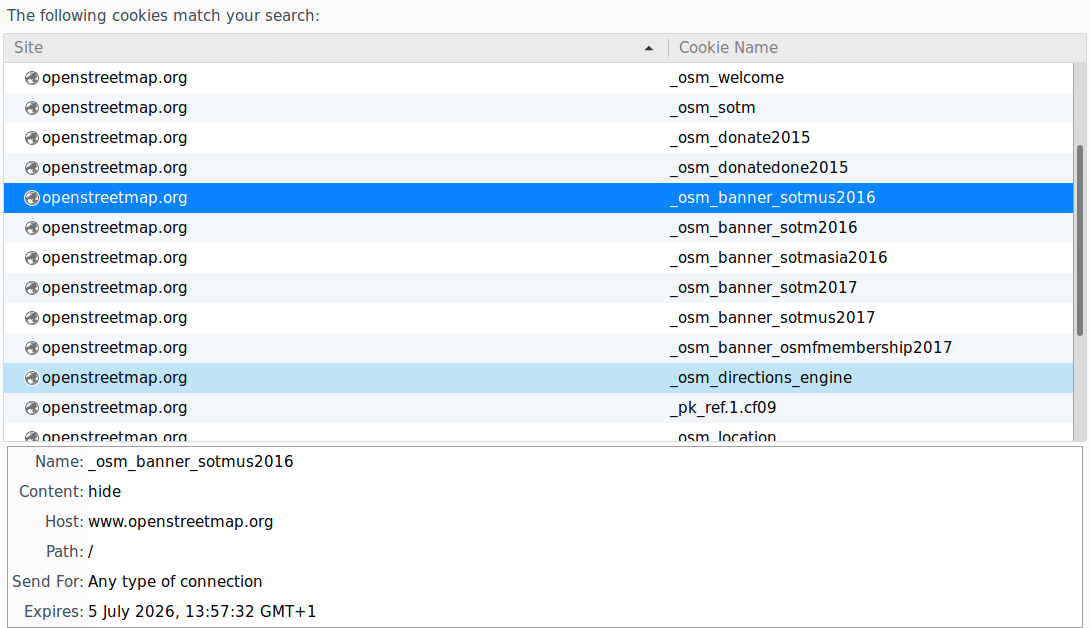1090x628 pixels.
Task: Select the _osm_banner_sotm2016 cookie name
Action: (764, 227)
